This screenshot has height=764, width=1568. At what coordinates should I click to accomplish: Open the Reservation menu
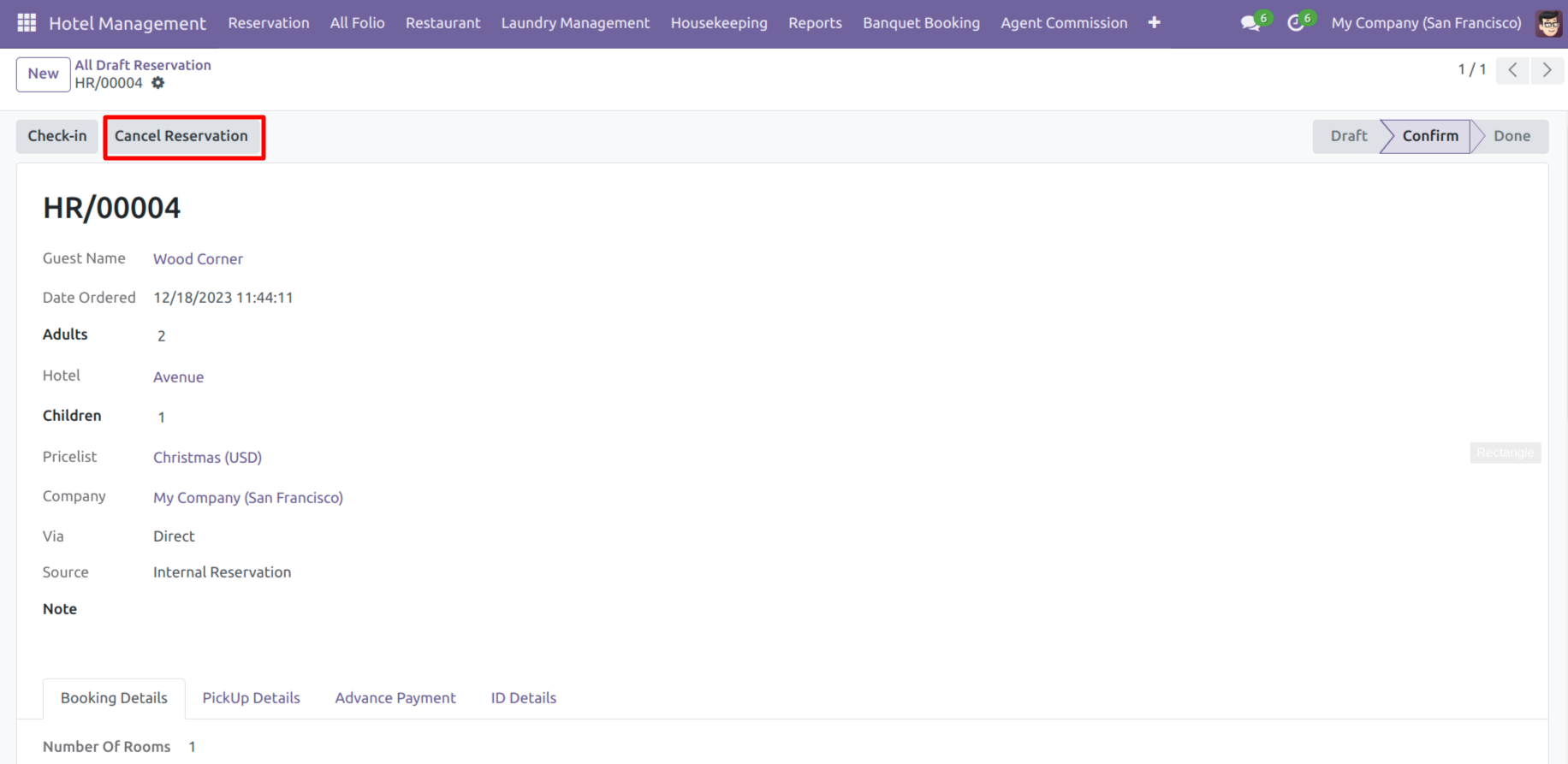click(x=269, y=23)
